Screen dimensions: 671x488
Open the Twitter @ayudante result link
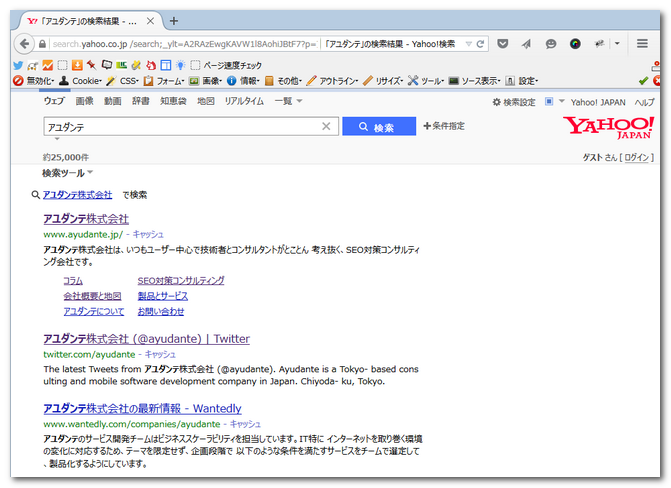[146, 339]
